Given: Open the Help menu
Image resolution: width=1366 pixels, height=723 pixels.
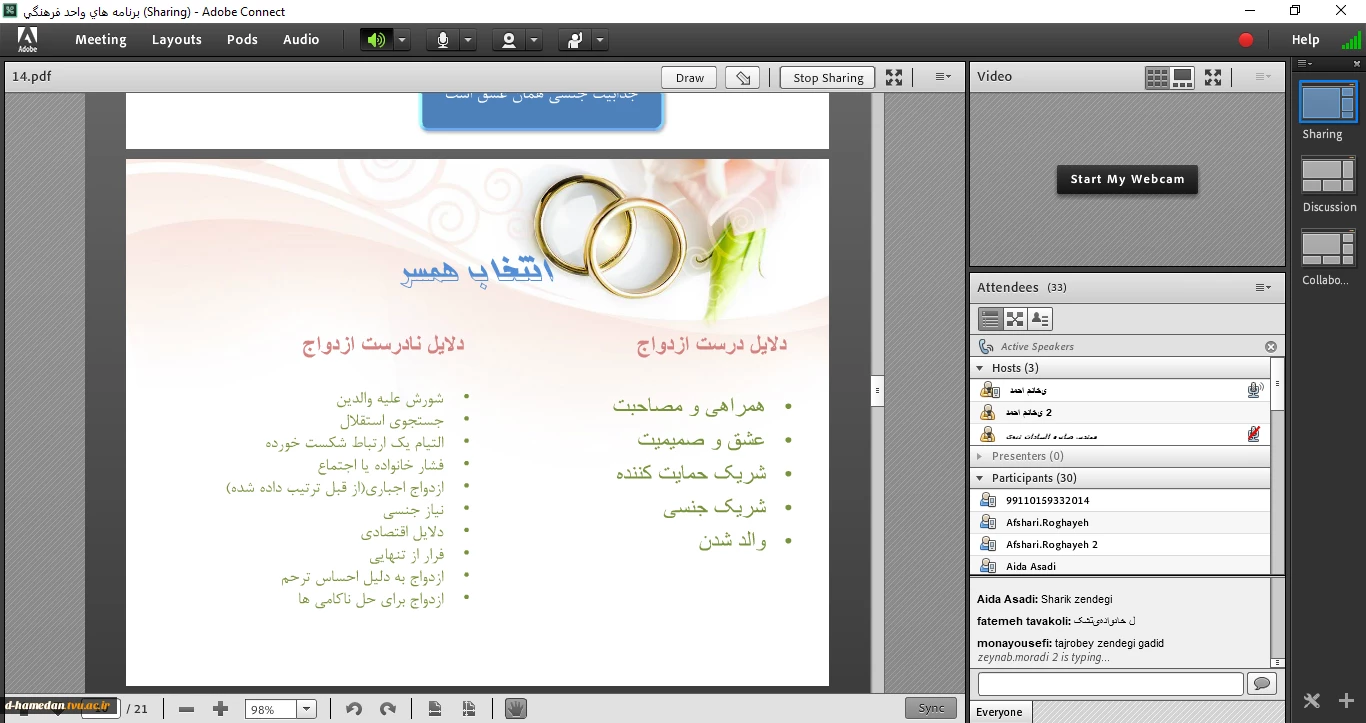Looking at the screenshot, I should pos(1306,40).
